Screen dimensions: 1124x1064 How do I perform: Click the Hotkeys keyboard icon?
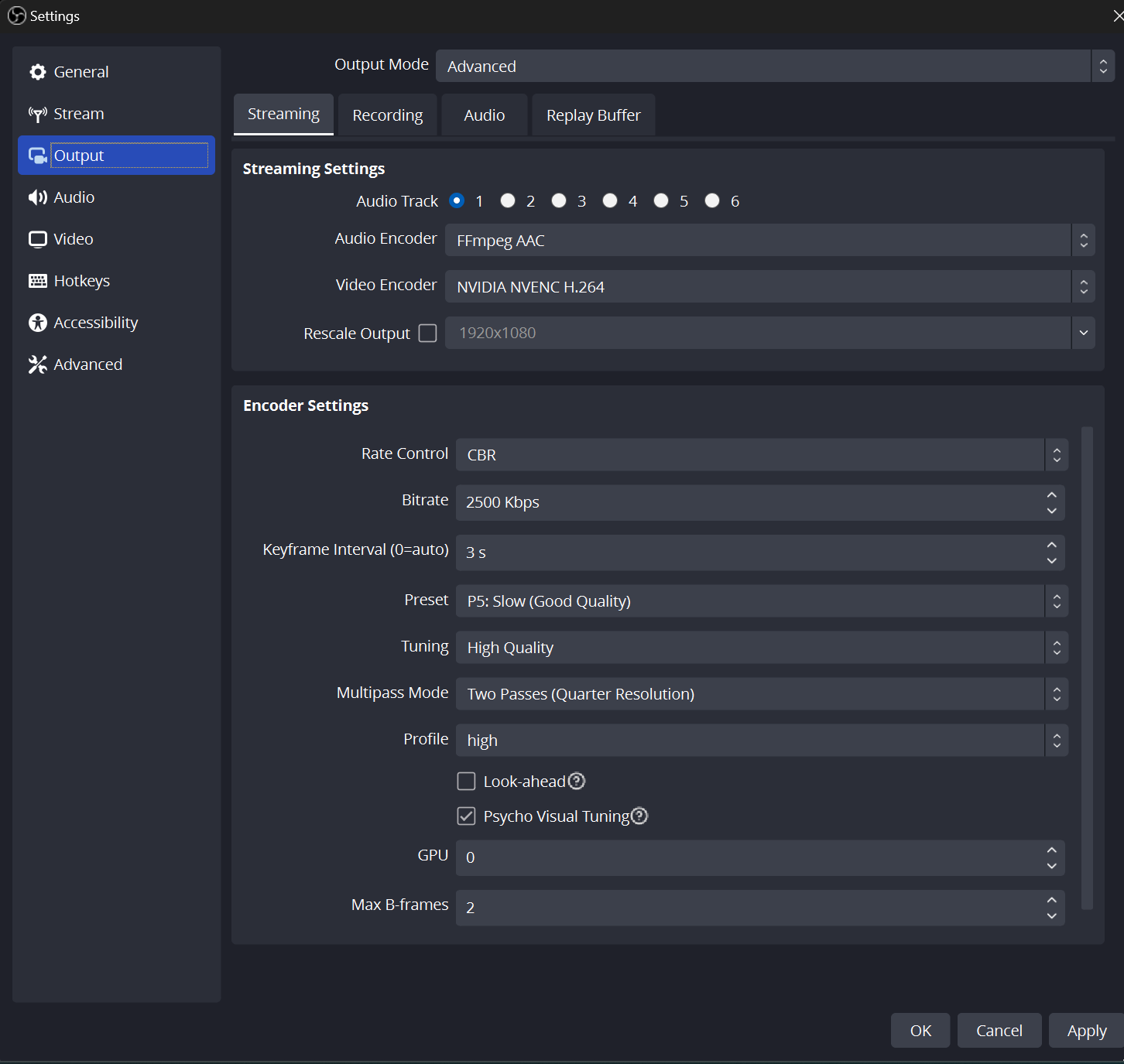coord(38,281)
